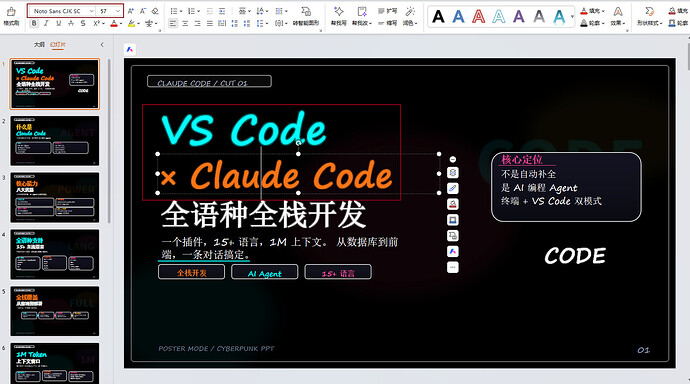Click Convert to Smart Graphic button
Viewport: 690px width, 384px height.
306,16
